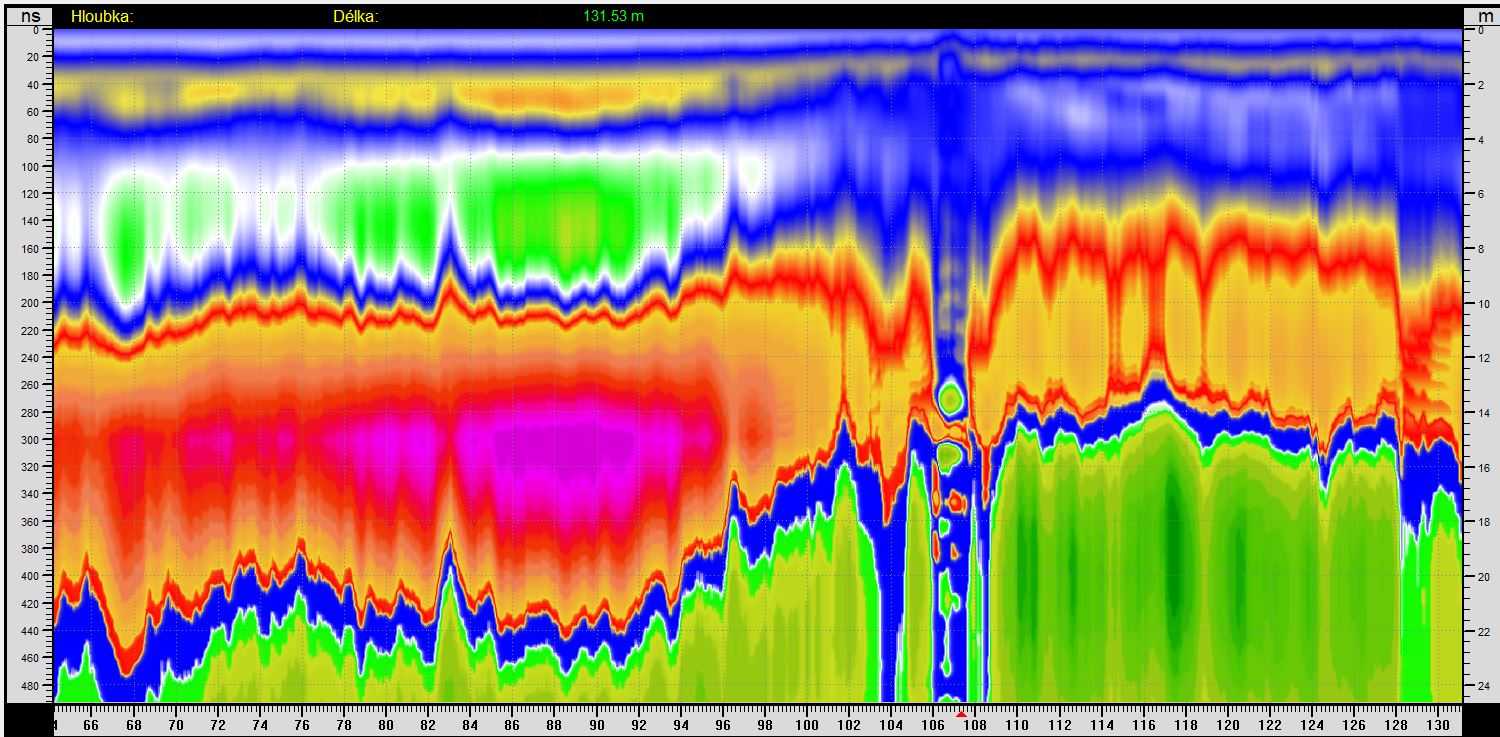1500x737 pixels.
Task: Click the green 131.53 m length value
Action: [614, 16]
